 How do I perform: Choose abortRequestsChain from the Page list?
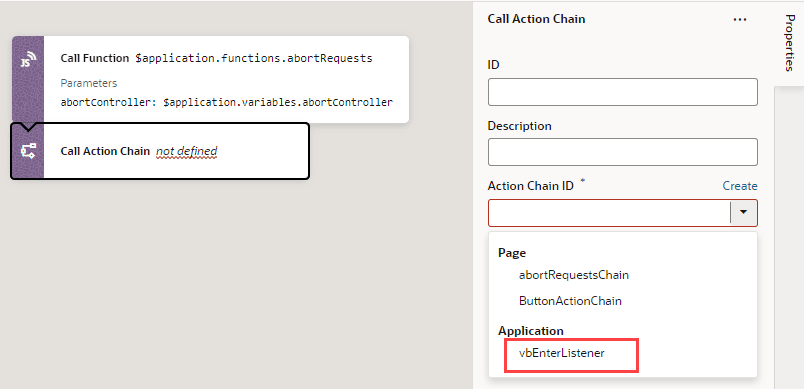coord(574,275)
